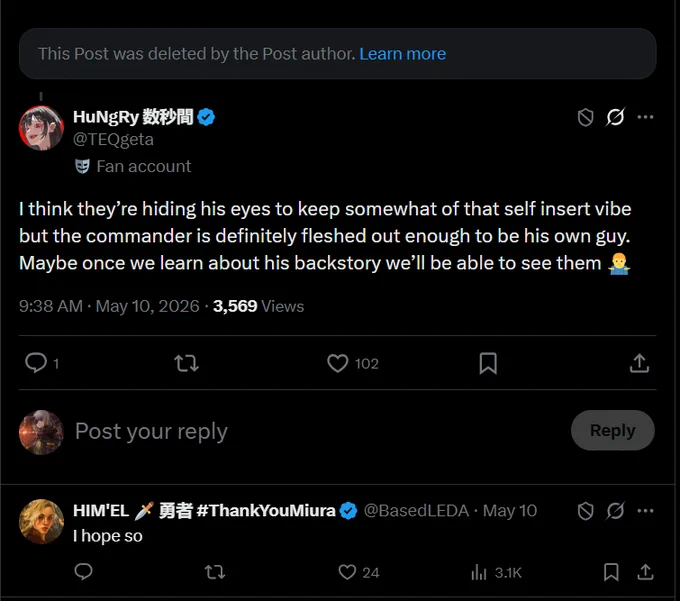Repost the 'I hope so' reply

coord(215,572)
